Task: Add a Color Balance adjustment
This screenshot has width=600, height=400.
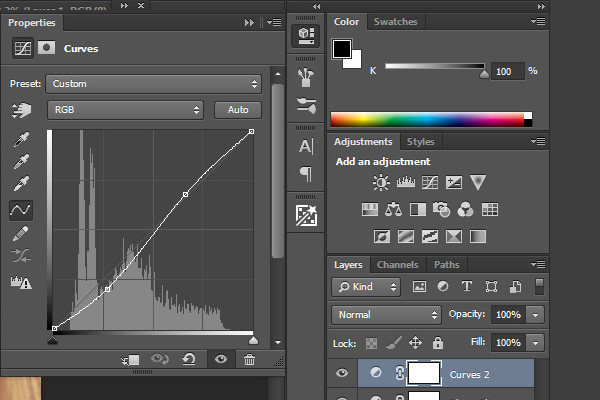Action: coord(393,210)
